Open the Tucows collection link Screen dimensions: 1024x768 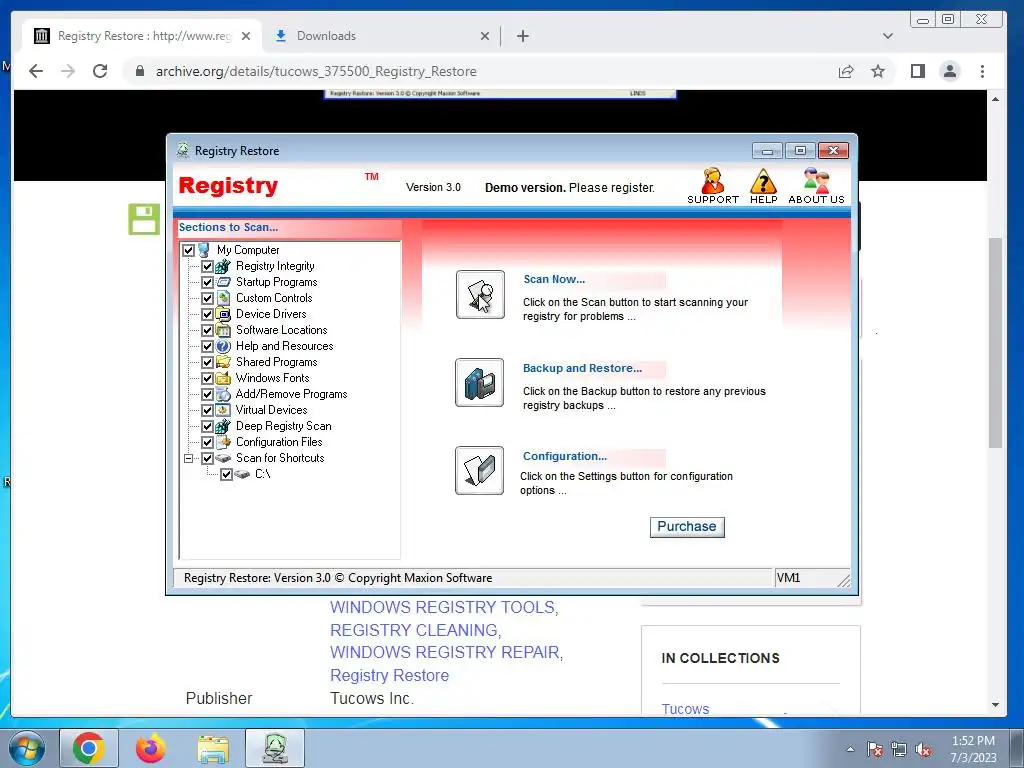click(685, 709)
